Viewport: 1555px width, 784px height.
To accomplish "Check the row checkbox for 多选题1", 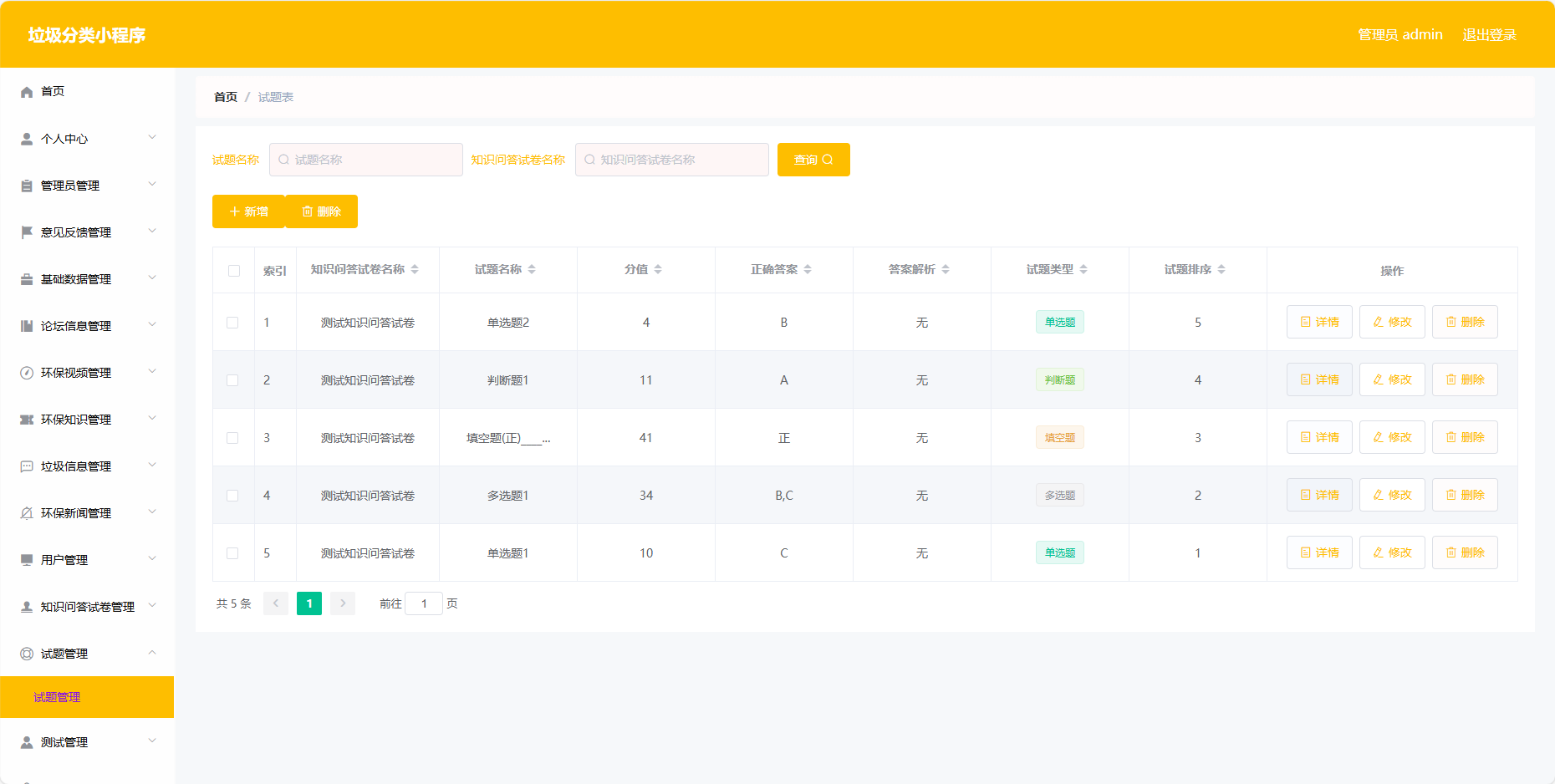I will coord(232,496).
